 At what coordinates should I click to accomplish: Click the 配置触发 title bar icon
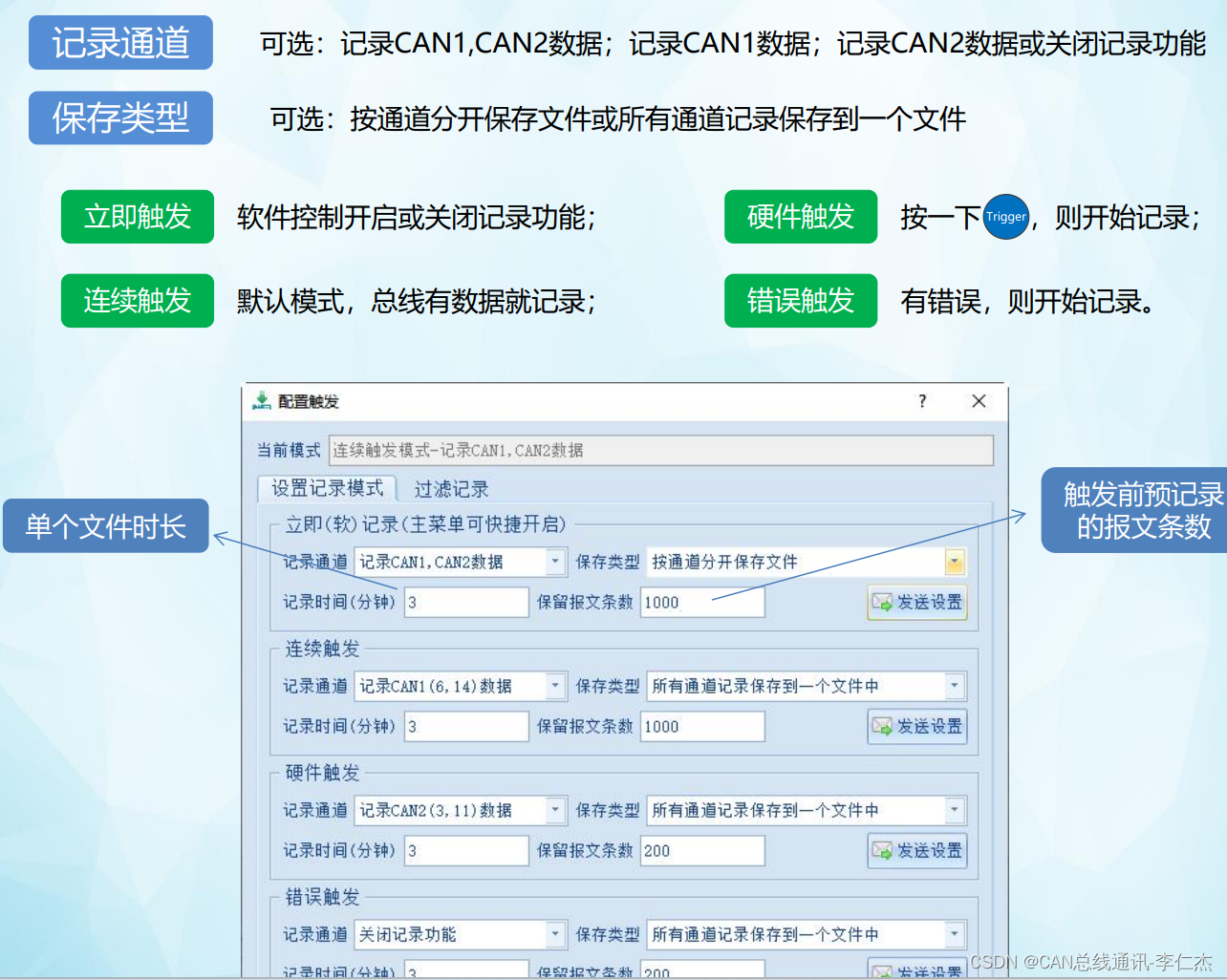(262, 401)
